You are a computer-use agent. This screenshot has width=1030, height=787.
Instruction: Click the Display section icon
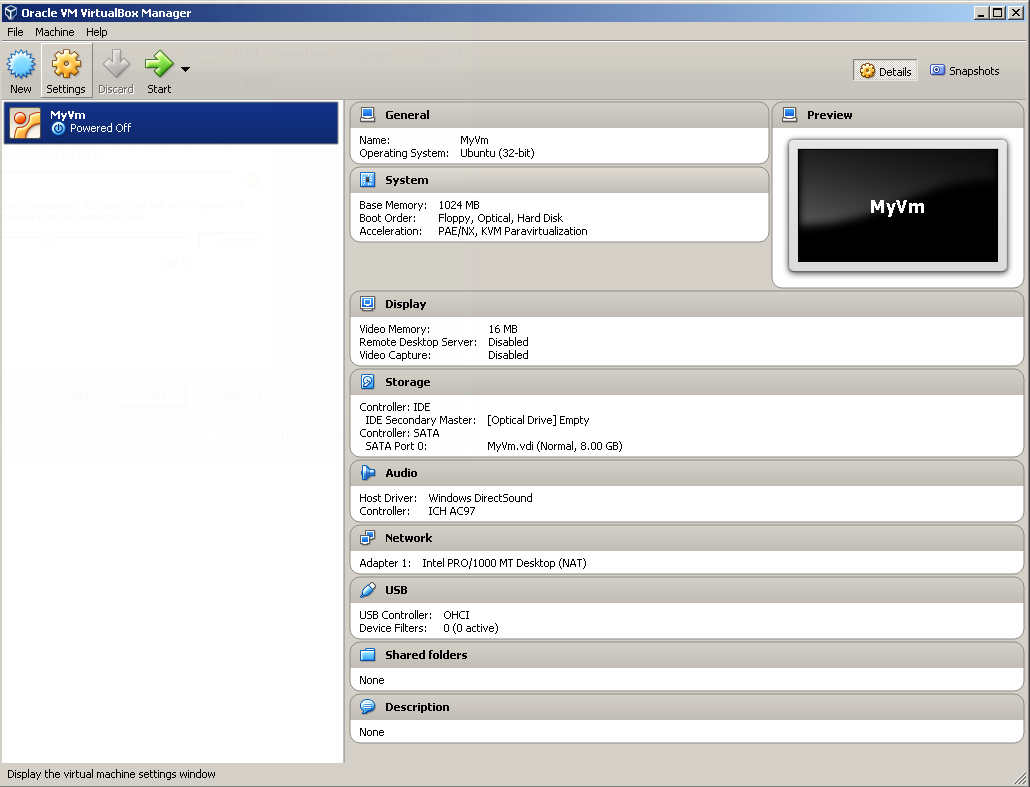[368, 304]
